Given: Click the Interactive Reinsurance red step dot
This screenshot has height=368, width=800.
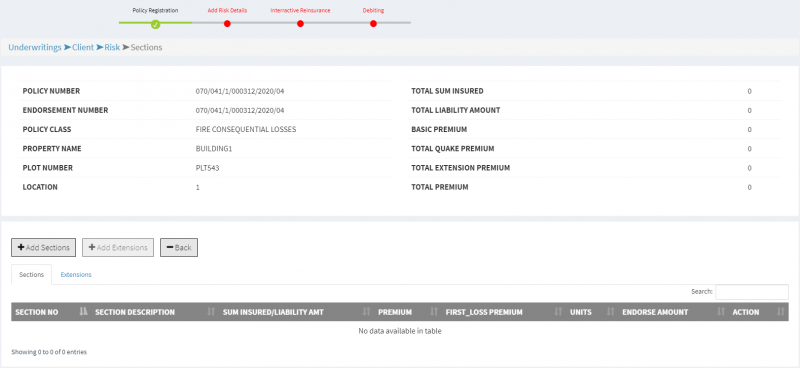Looking at the screenshot, I should pos(300,23).
